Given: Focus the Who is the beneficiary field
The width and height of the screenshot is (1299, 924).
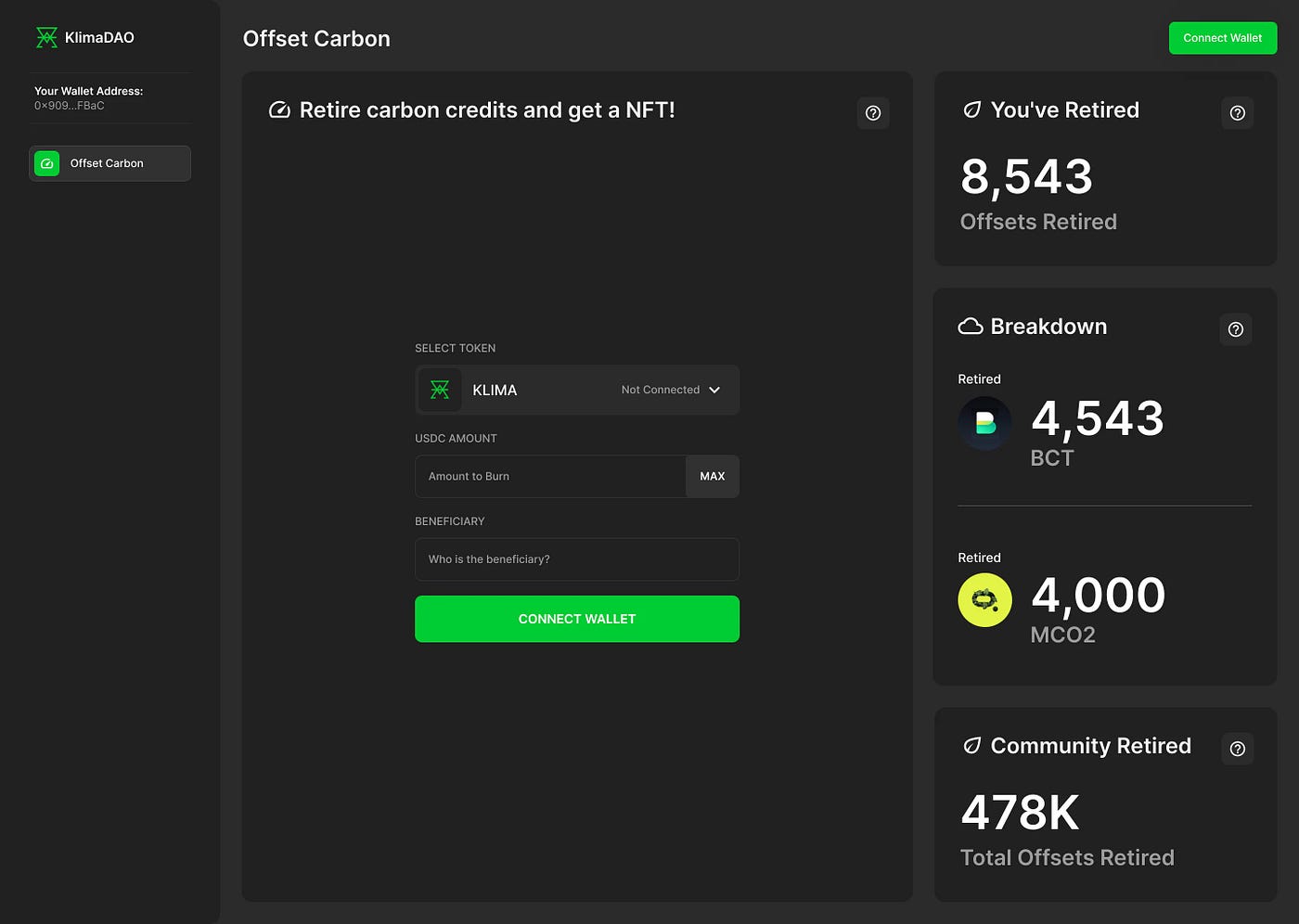Looking at the screenshot, I should tap(577, 559).
